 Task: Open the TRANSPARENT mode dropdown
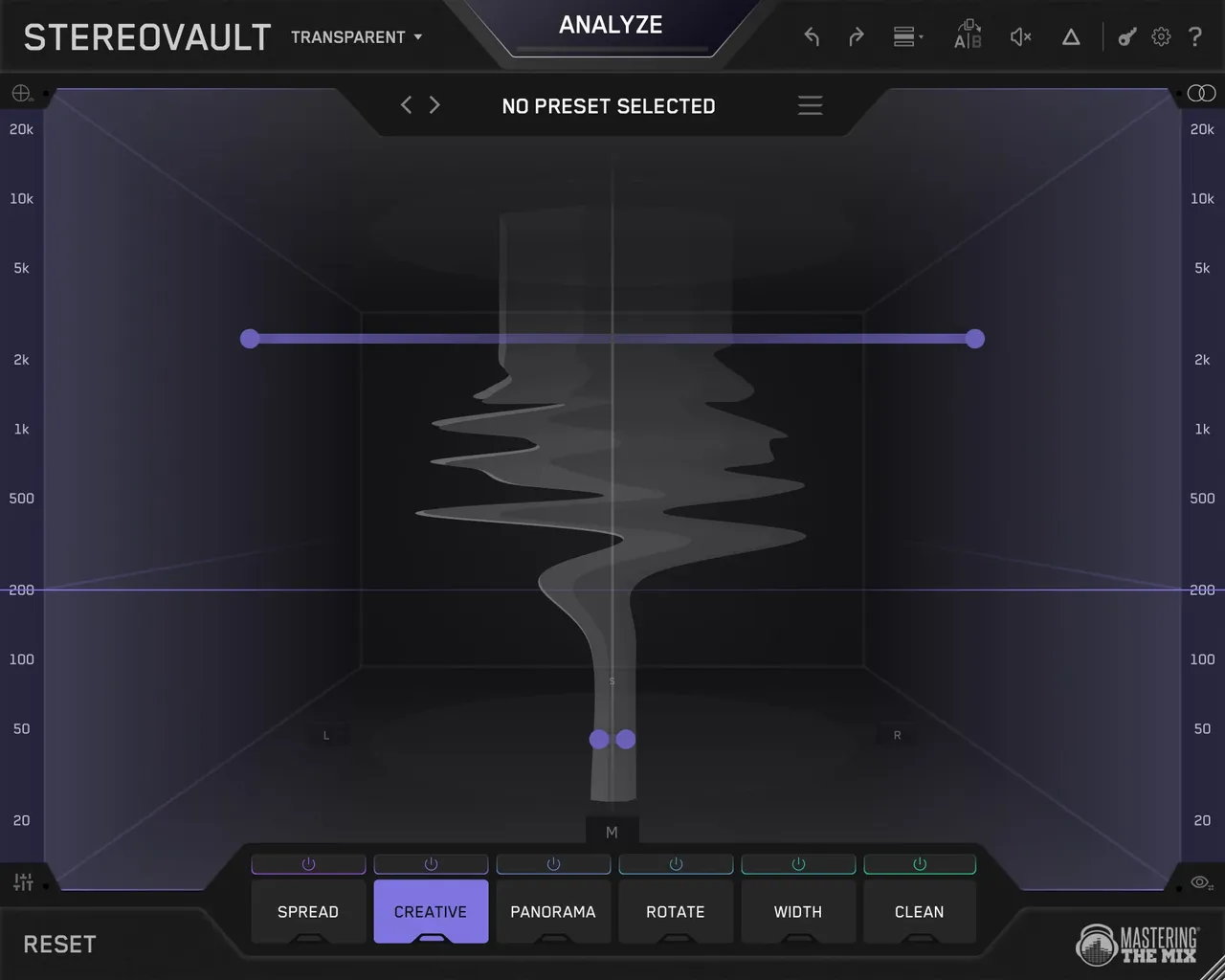click(x=356, y=37)
